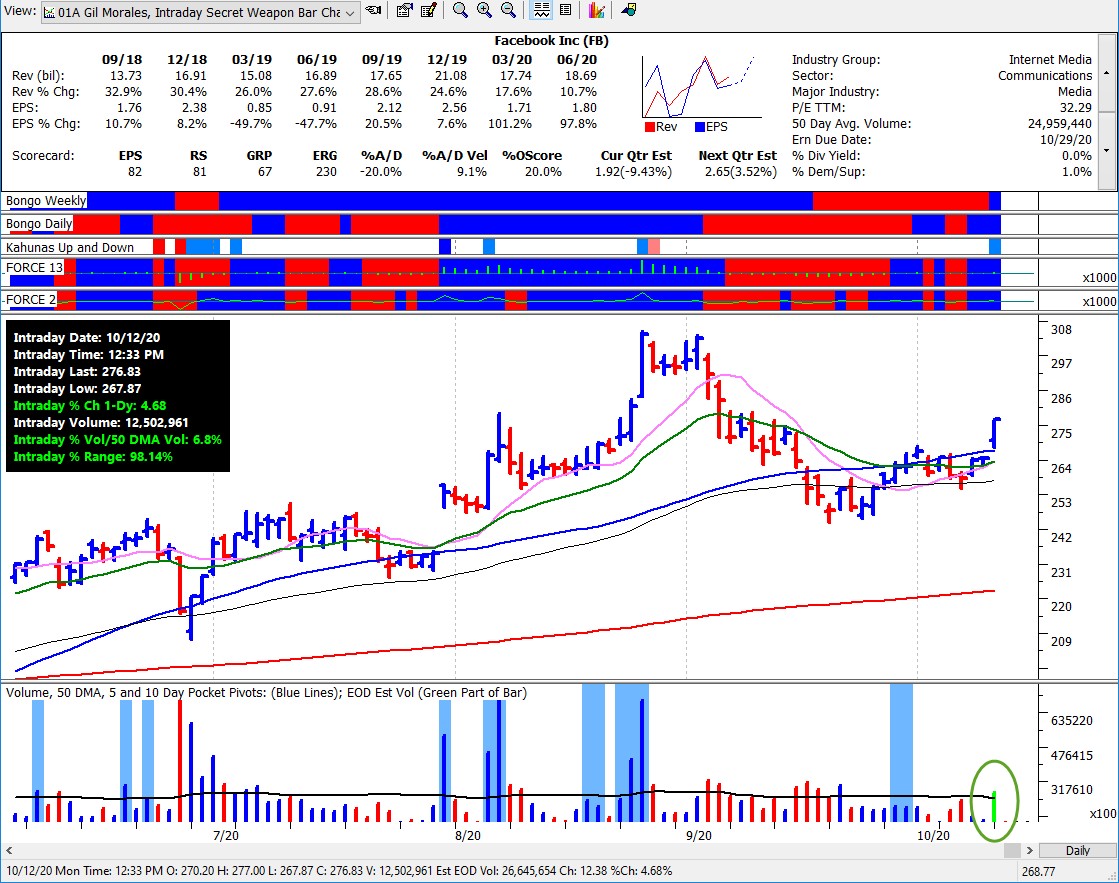The image size is (1119, 883).
Task: Click the P/E TTM value 32.29
Action: 1075,108
